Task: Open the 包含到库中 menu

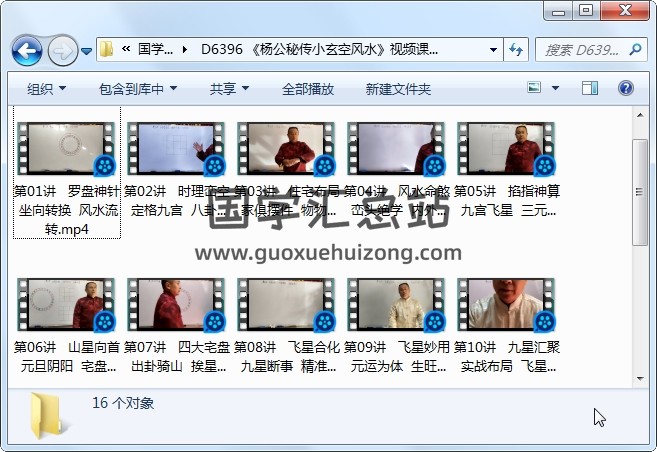Action: click(138, 89)
